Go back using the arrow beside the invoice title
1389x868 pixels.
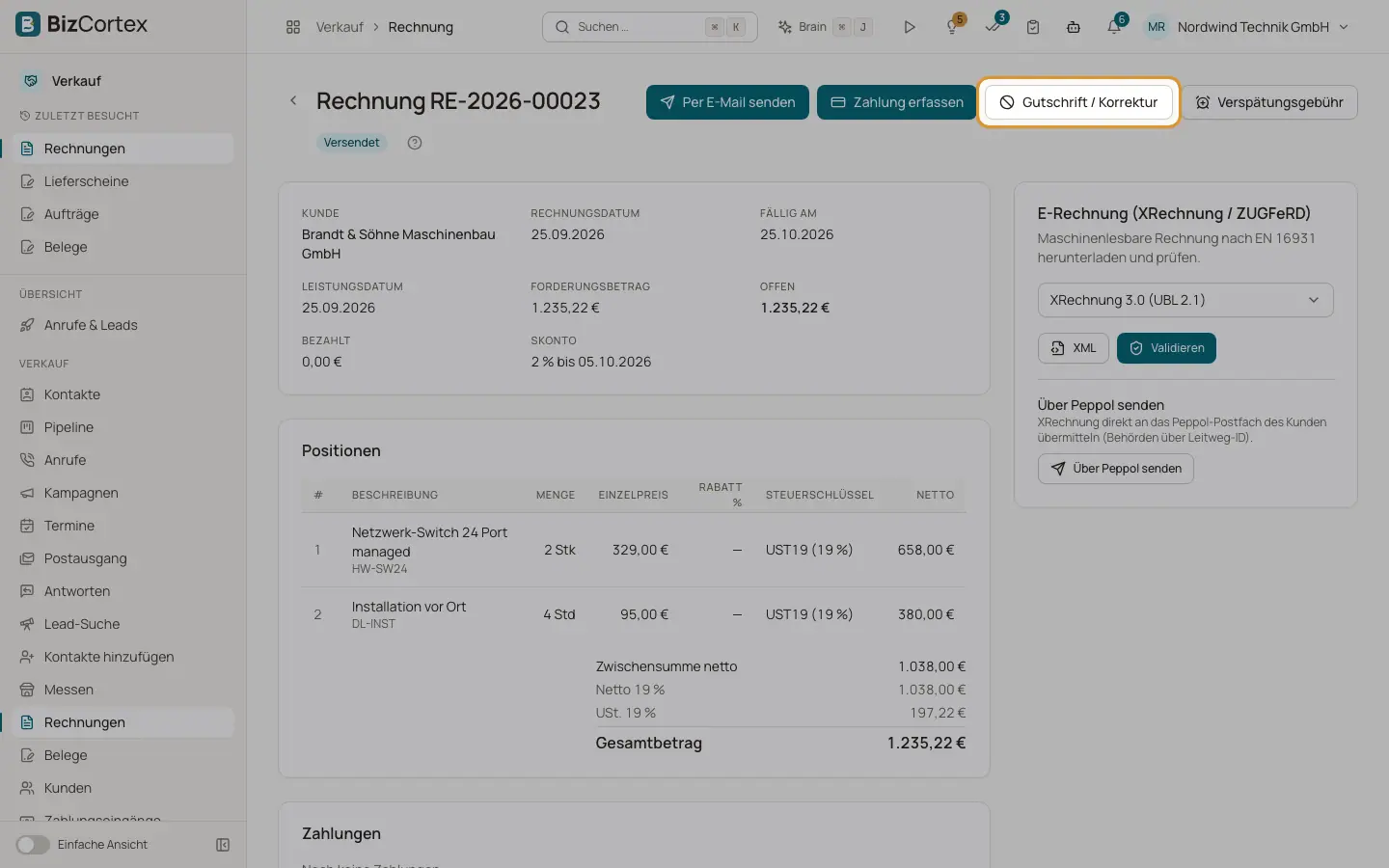tap(293, 100)
